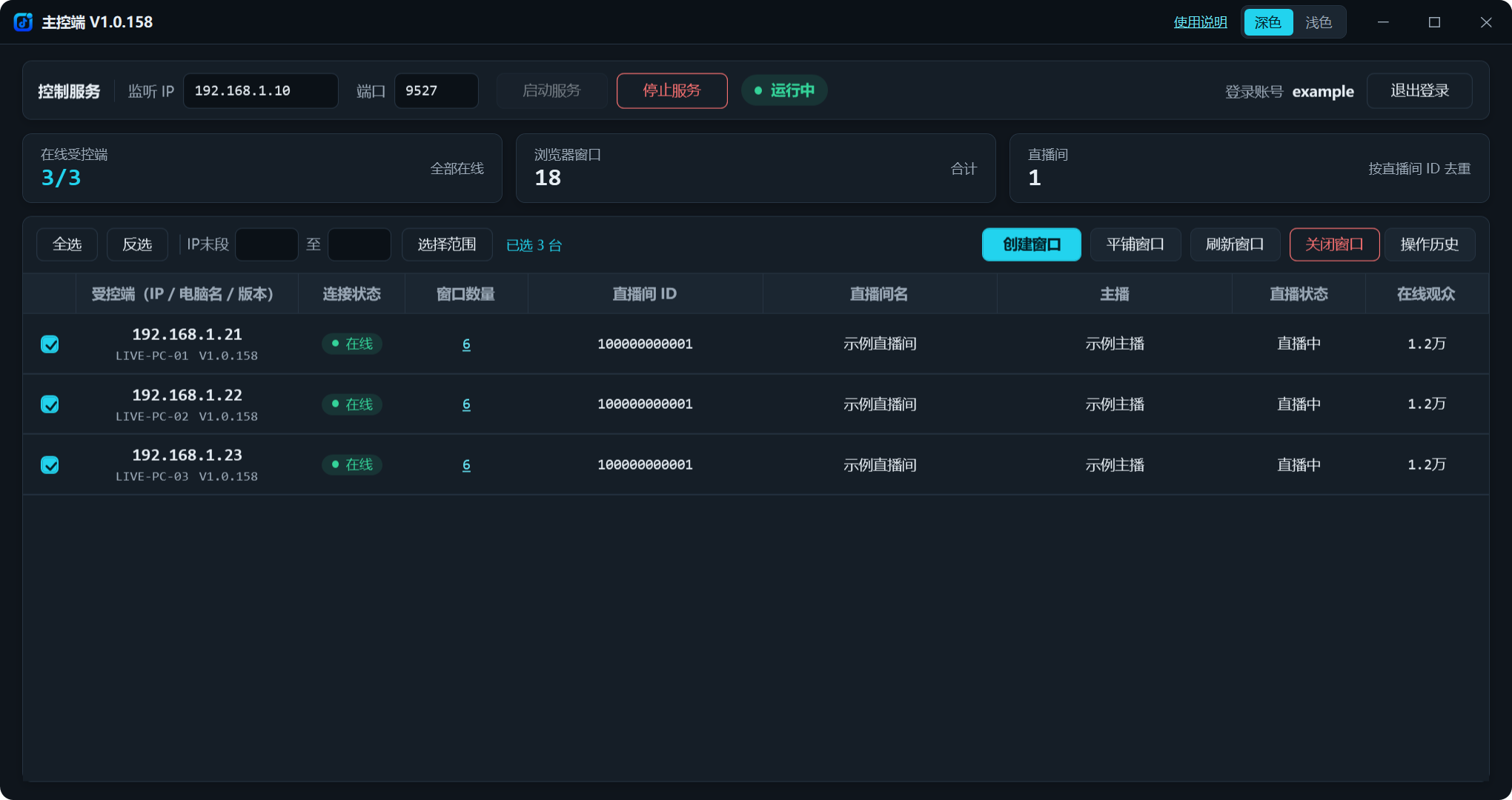Click the 运行中 status badge

(784, 90)
